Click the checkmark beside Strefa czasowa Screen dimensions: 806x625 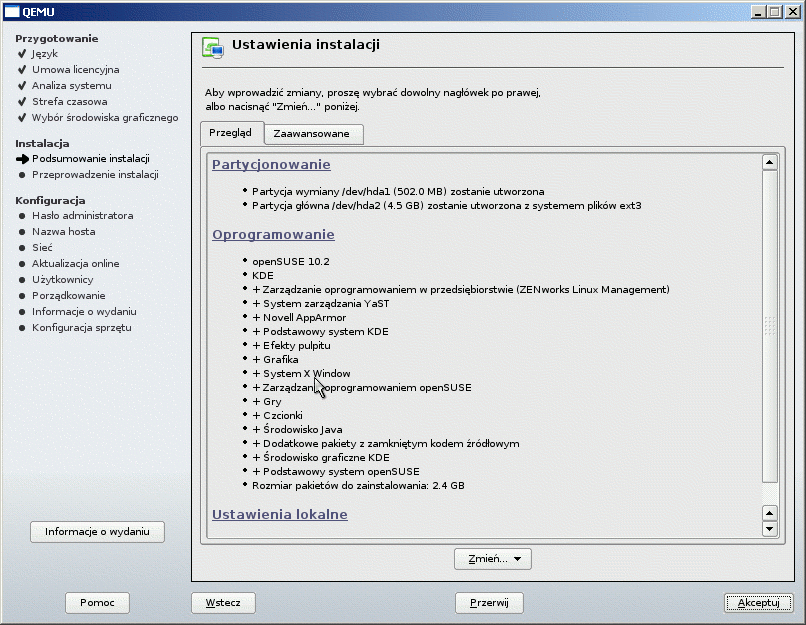click(x=22, y=102)
